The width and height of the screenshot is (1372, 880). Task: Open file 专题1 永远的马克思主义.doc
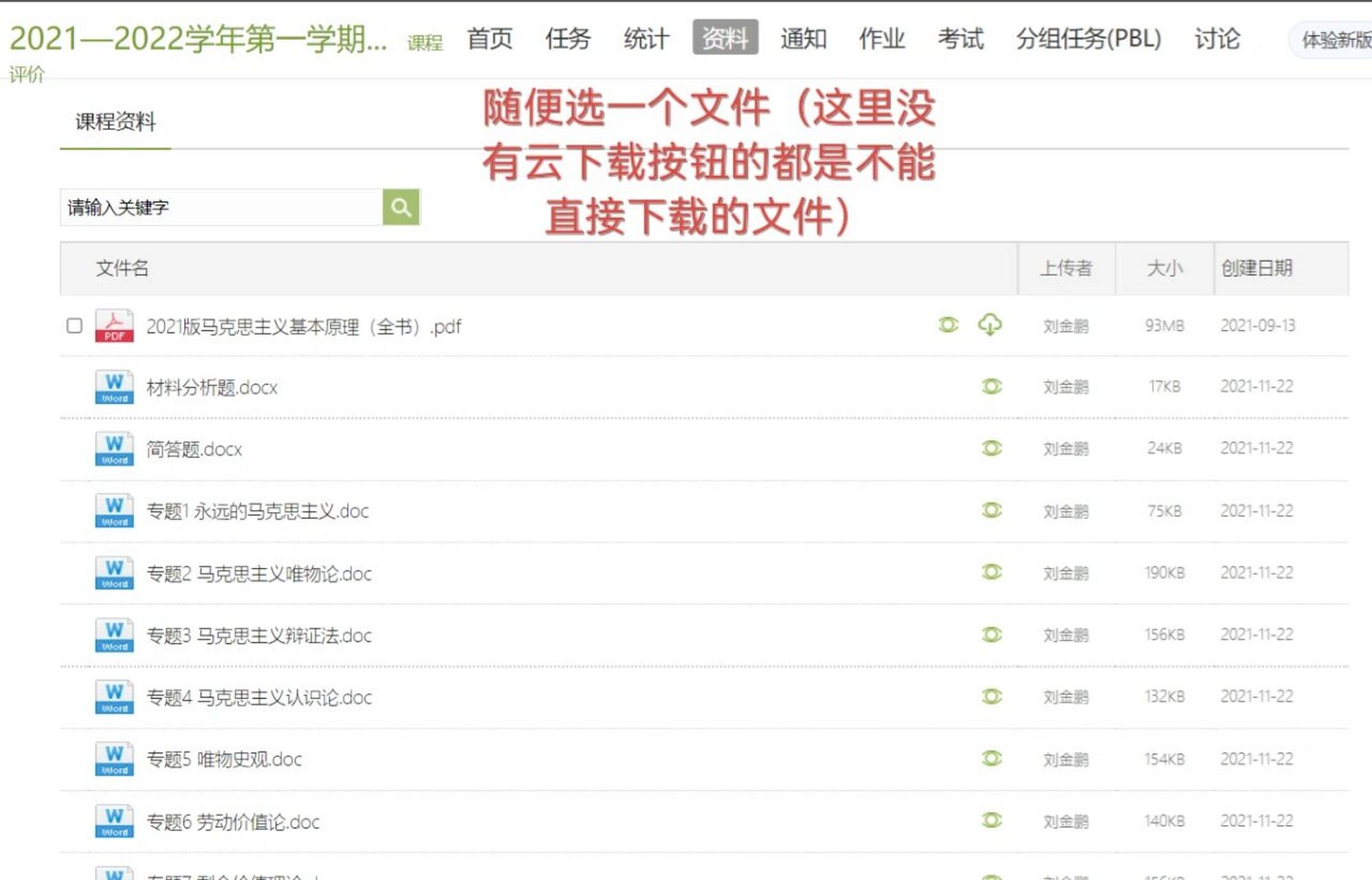point(257,511)
